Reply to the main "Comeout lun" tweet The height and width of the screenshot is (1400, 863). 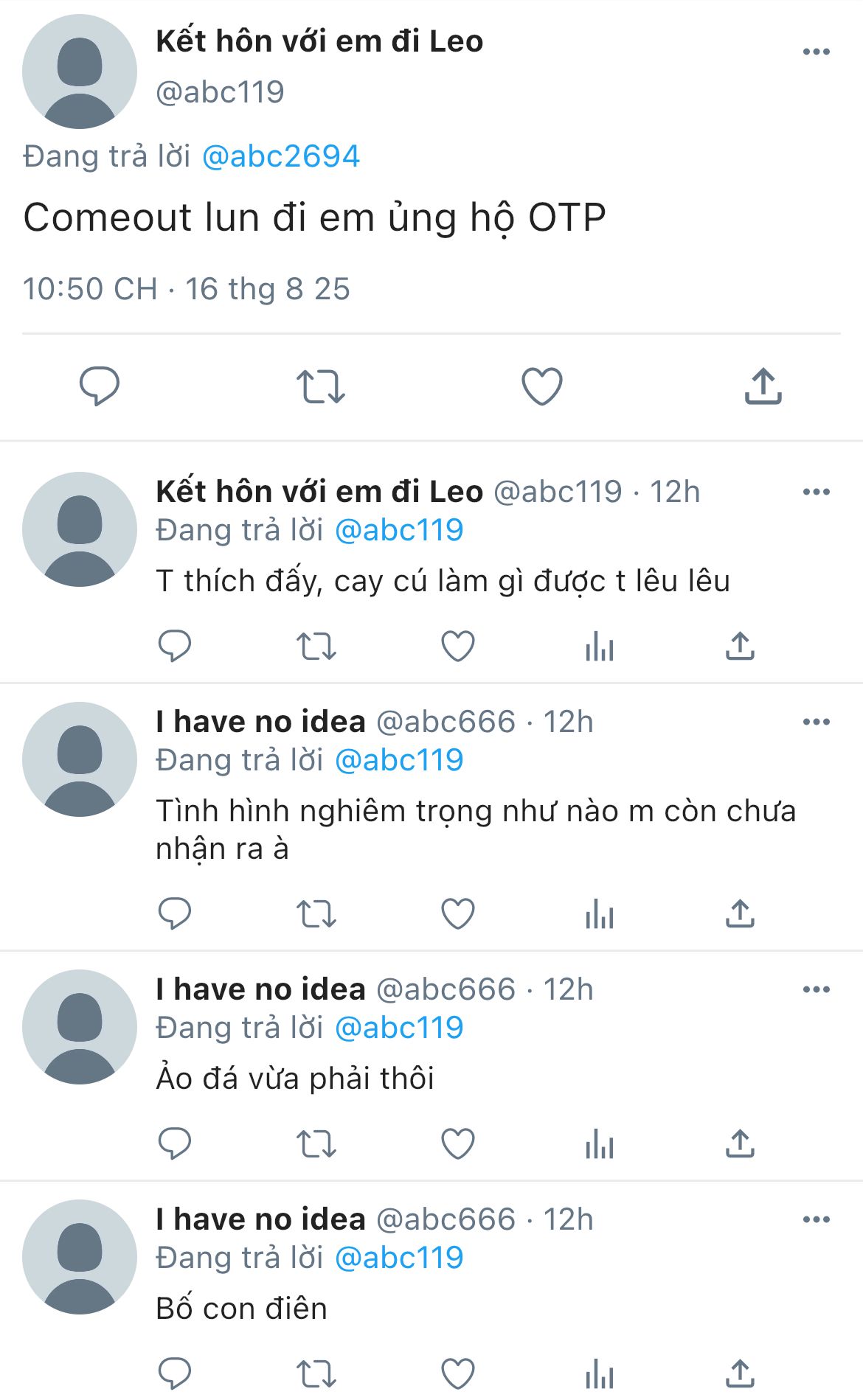100,386
